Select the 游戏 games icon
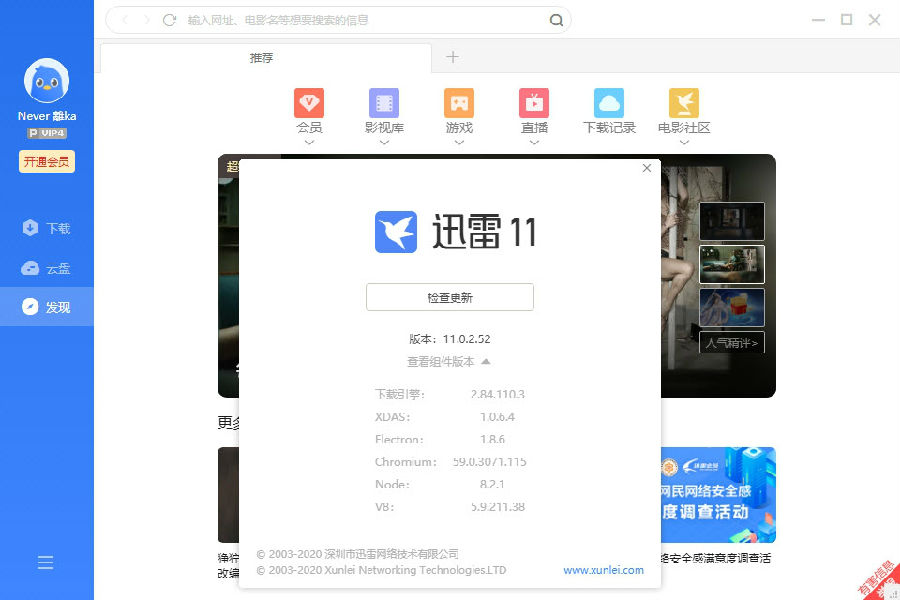900x600 pixels. (x=459, y=104)
